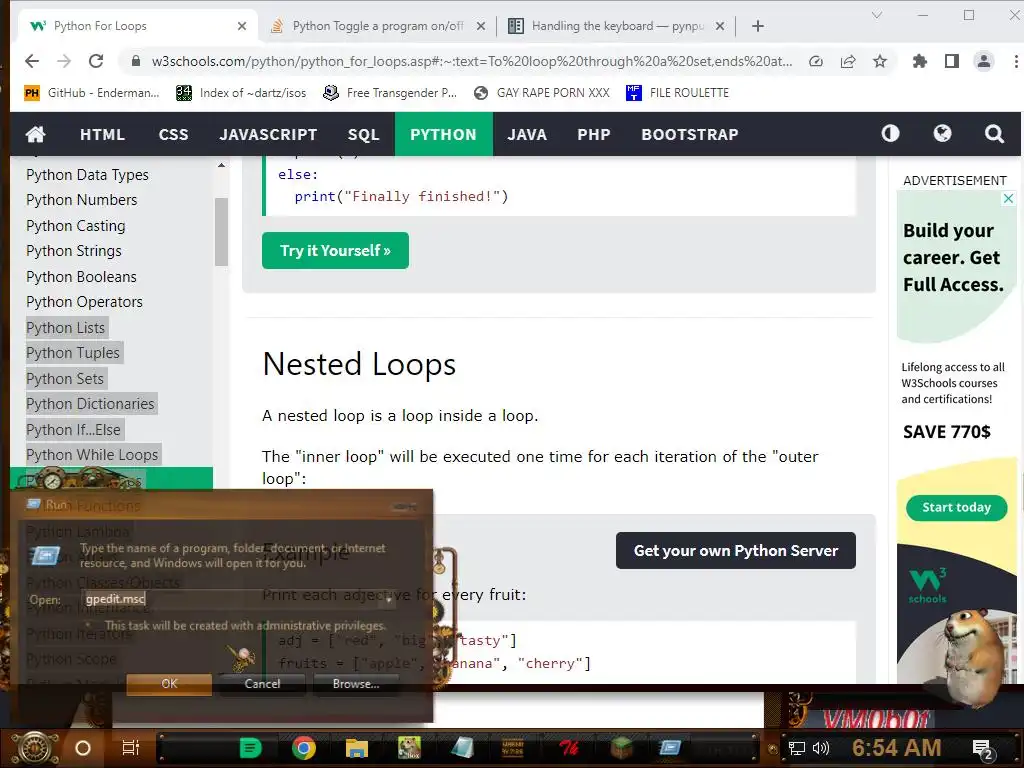The height and width of the screenshot is (768, 1024).
Task: Open the volume speaker tray icon
Action: 820,748
